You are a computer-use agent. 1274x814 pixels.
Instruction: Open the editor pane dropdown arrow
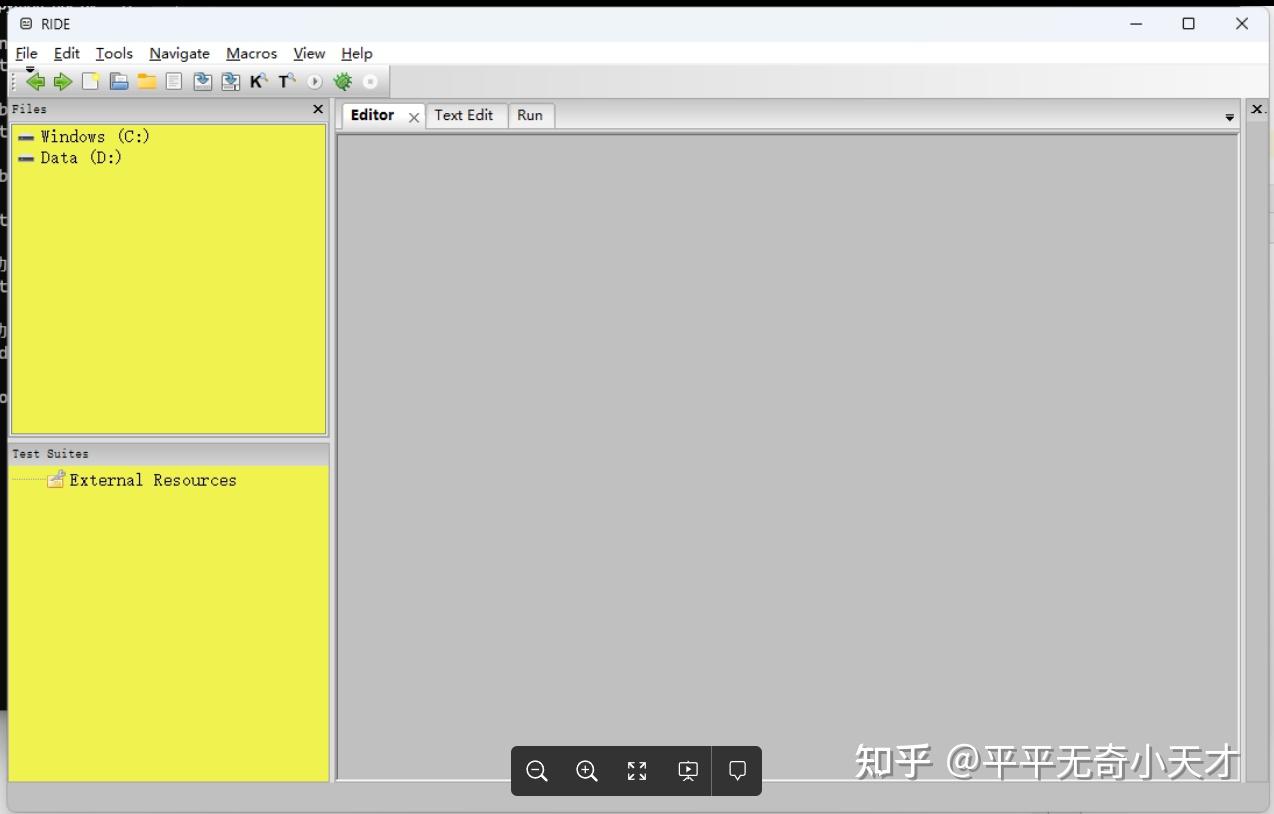pos(1229,117)
